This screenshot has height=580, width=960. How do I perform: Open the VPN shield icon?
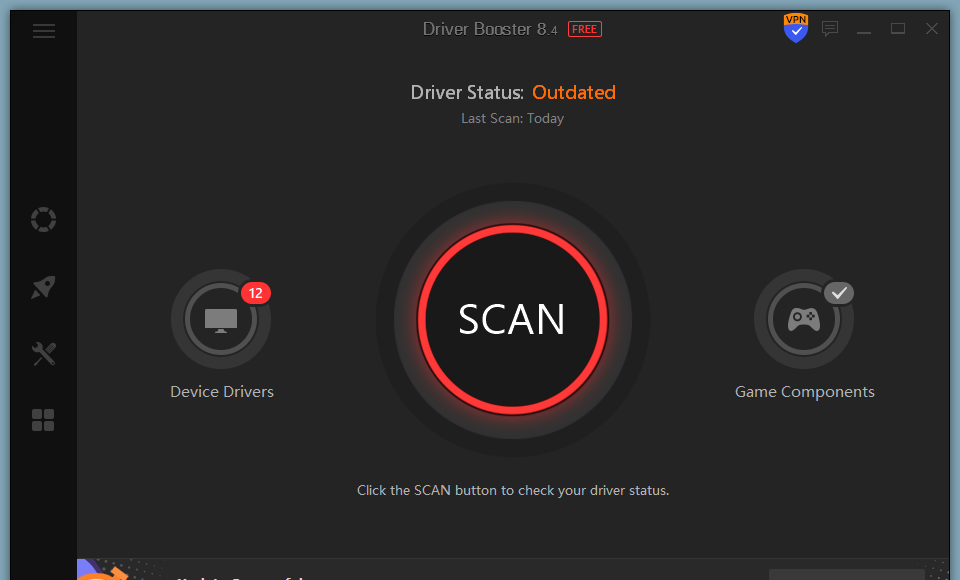pyautogui.click(x=795, y=28)
